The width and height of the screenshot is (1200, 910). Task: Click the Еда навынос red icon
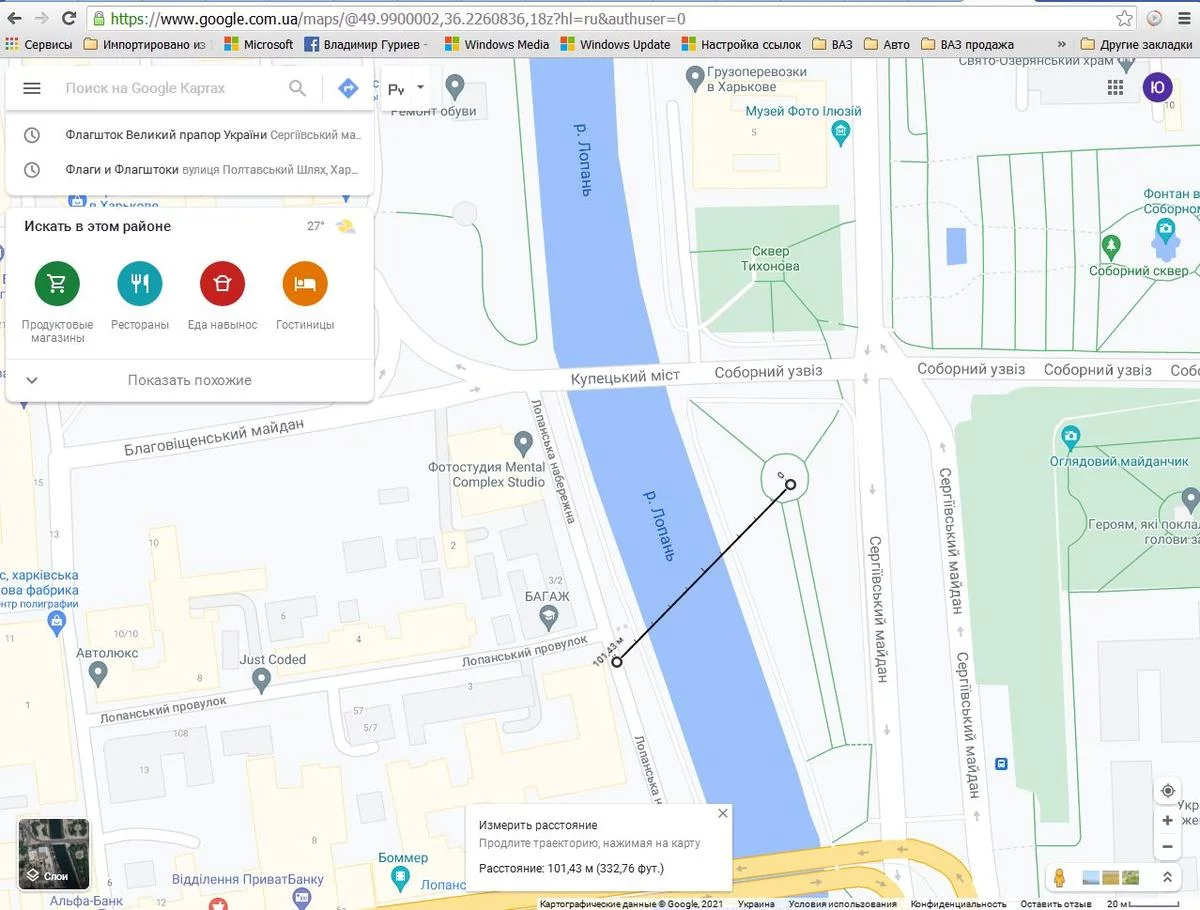pos(222,284)
